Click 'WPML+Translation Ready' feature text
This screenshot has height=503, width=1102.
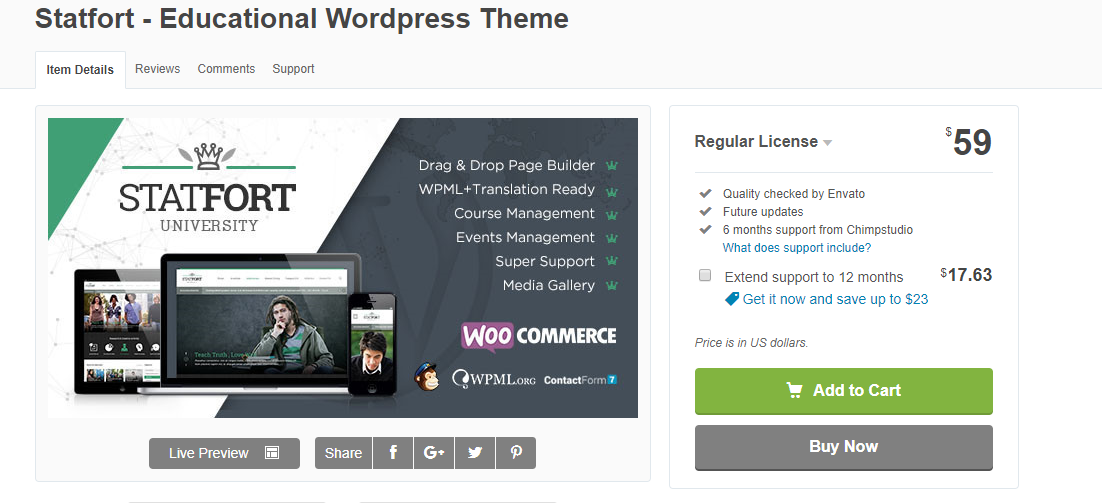(x=507, y=190)
